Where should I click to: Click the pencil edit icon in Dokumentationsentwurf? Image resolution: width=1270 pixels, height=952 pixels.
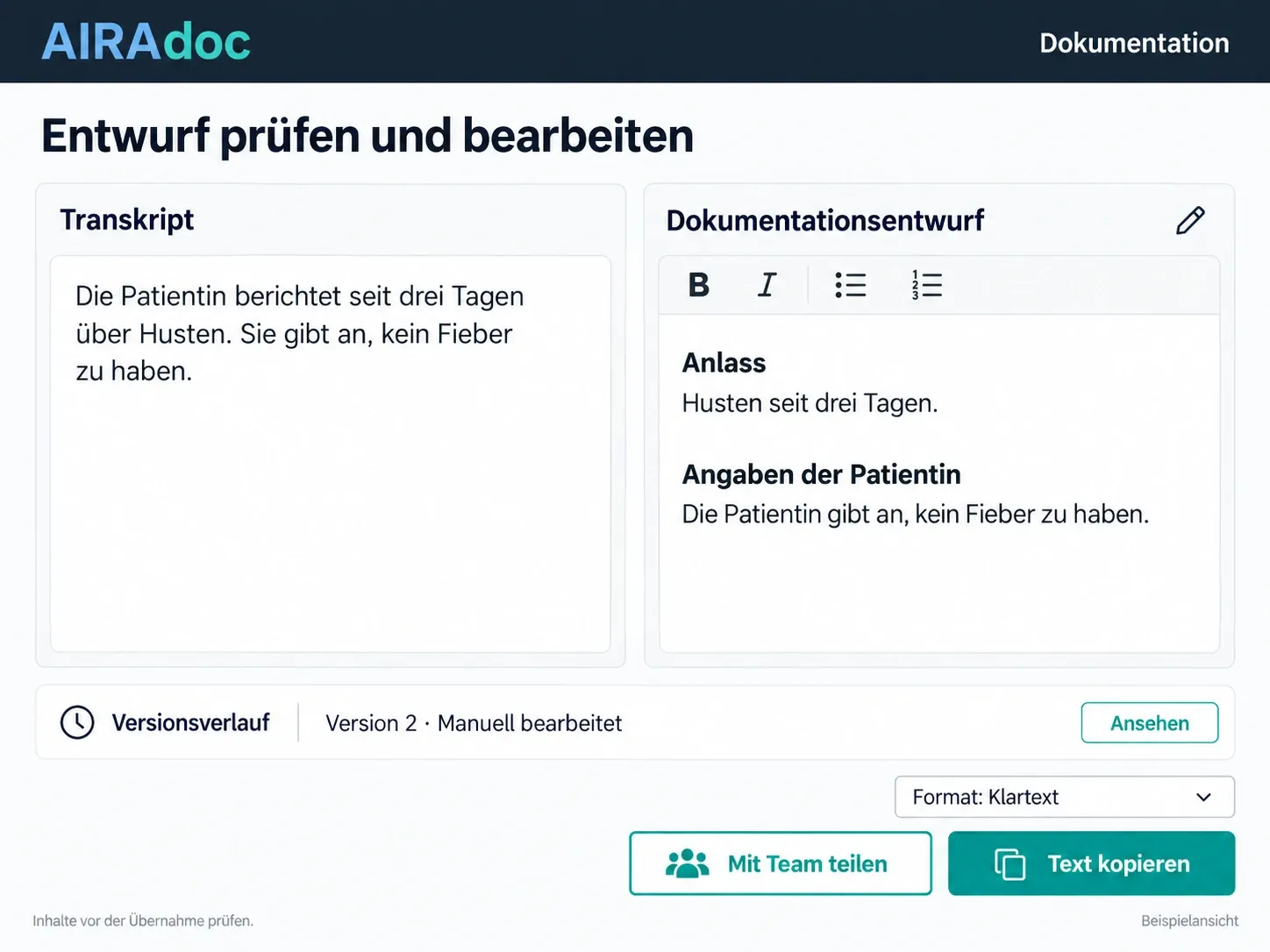point(1190,220)
